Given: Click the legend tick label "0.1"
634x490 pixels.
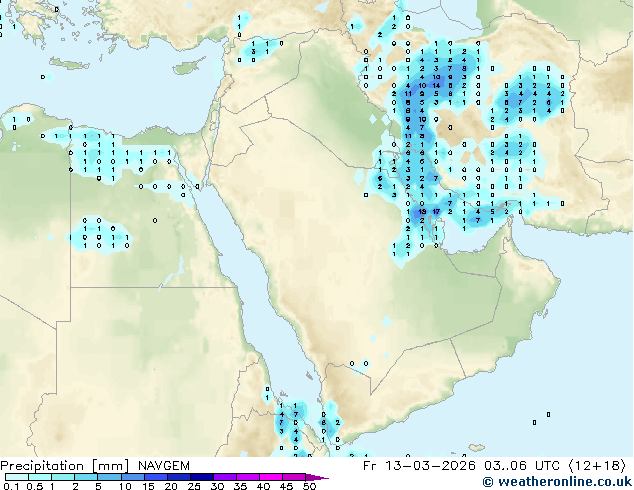Looking at the screenshot, I should pyautogui.click(x=11, y=486).
